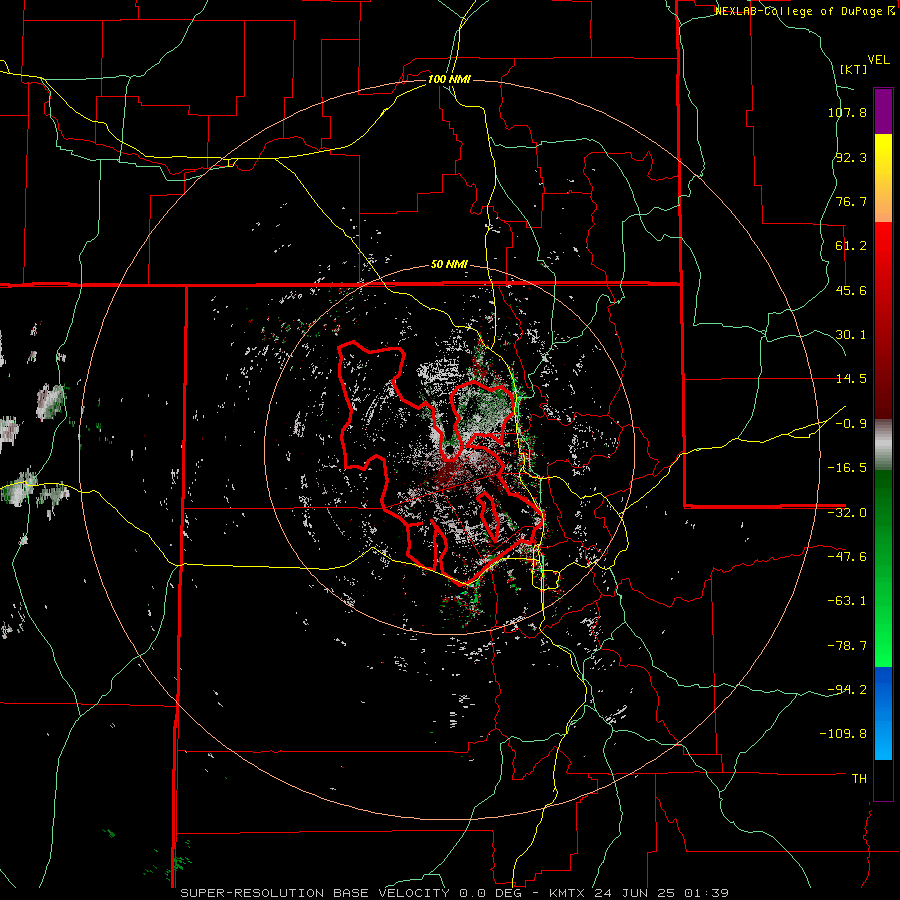Click the VEL legend title
900x900 pixels.
point(879,59)
